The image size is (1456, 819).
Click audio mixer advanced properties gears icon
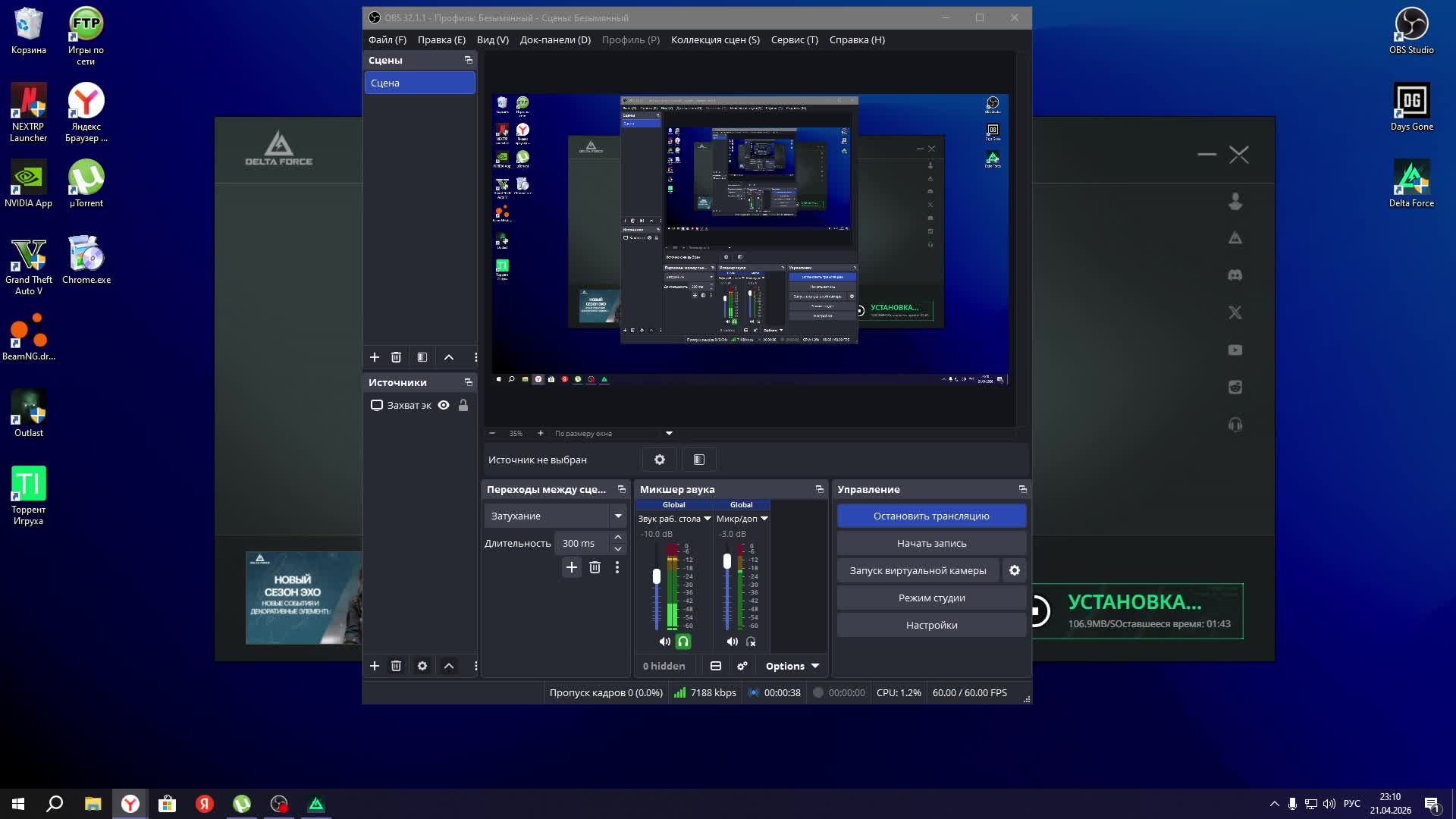[x=742, y=666]
